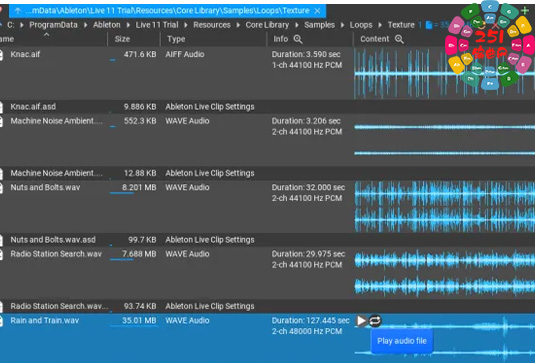Click the 471.6 KB size value
Image resolution: width=535 pixels, height=363 pixels.
click(140, 55)
